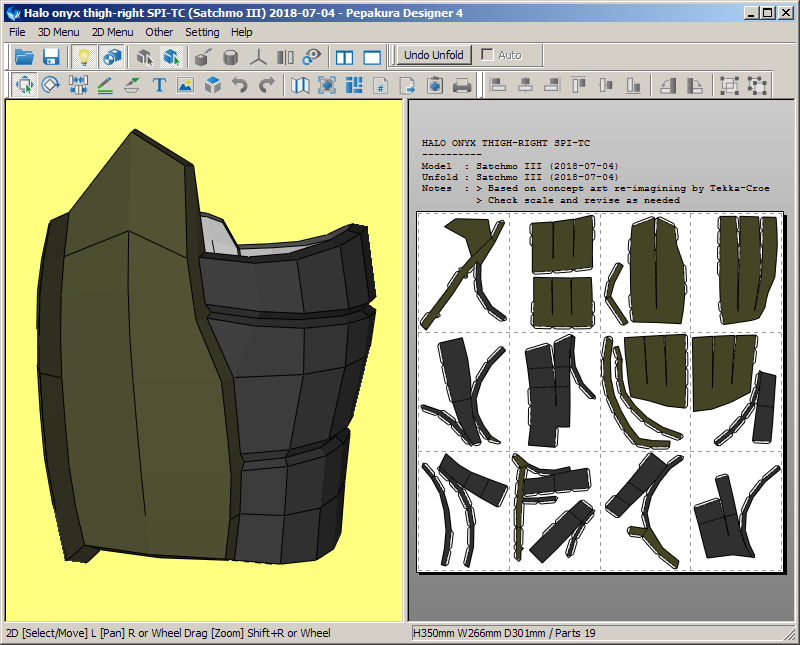
Task: Print the pattern using the printer icon
Action: pyautogui.click(x=462, y=86)
